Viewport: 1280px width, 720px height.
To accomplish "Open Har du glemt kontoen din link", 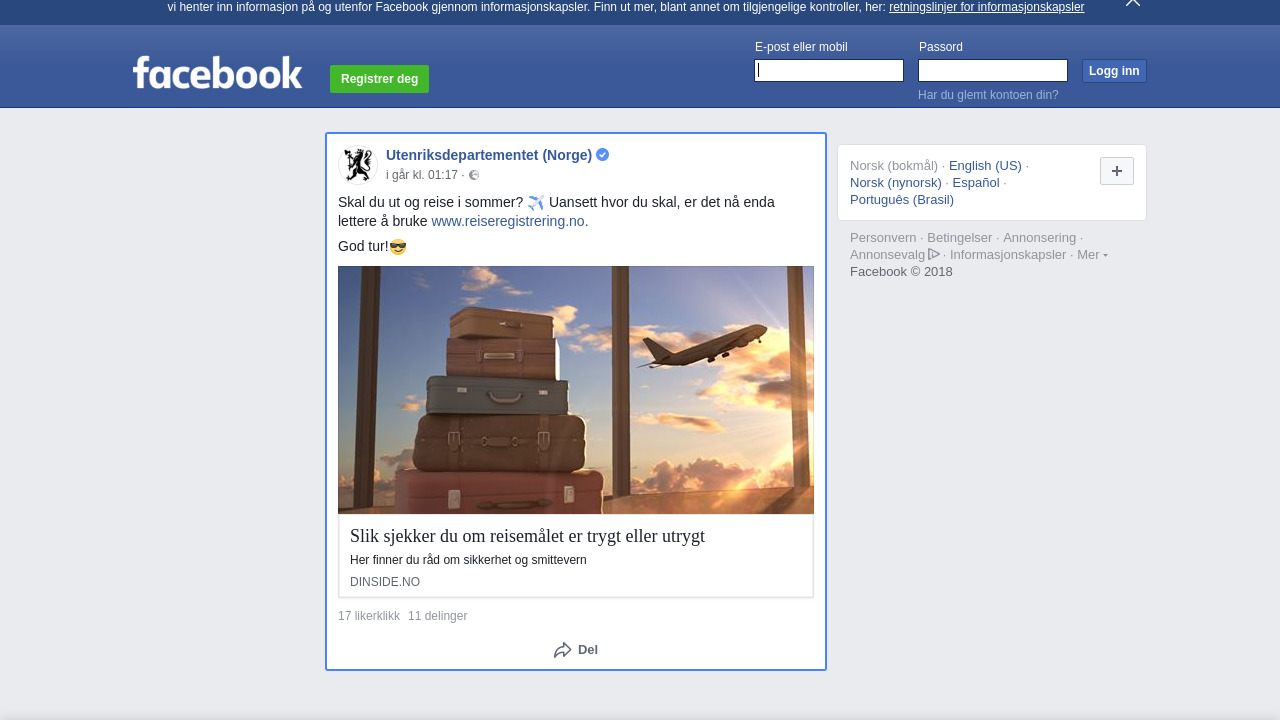I will (988, 95).
